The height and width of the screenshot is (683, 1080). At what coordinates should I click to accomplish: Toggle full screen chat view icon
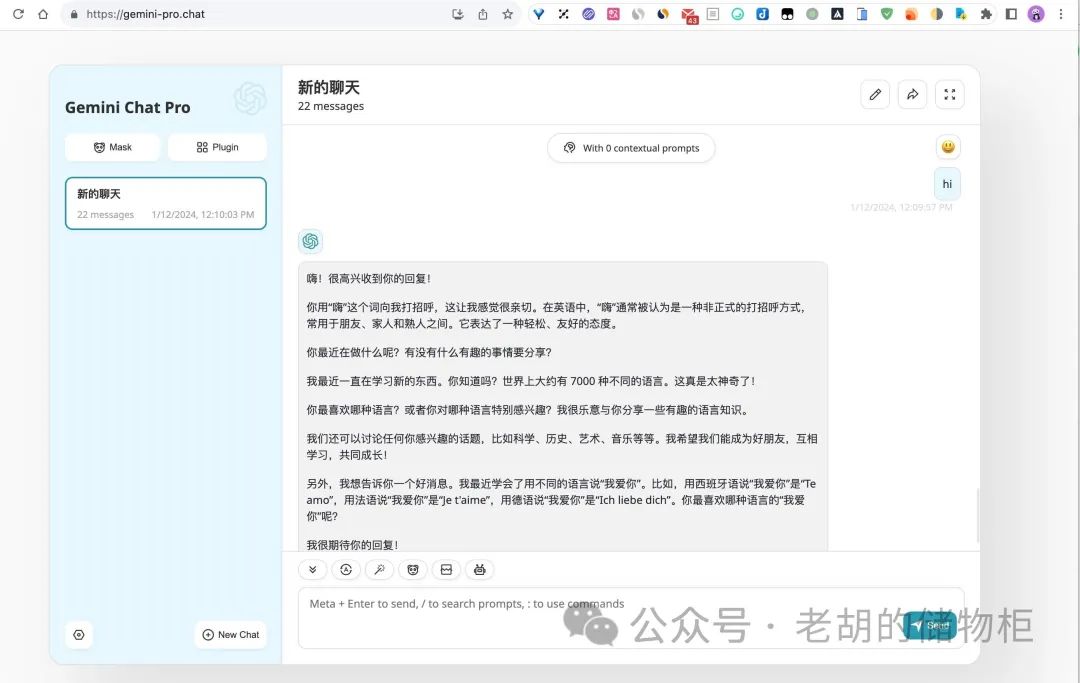(950, 94)
